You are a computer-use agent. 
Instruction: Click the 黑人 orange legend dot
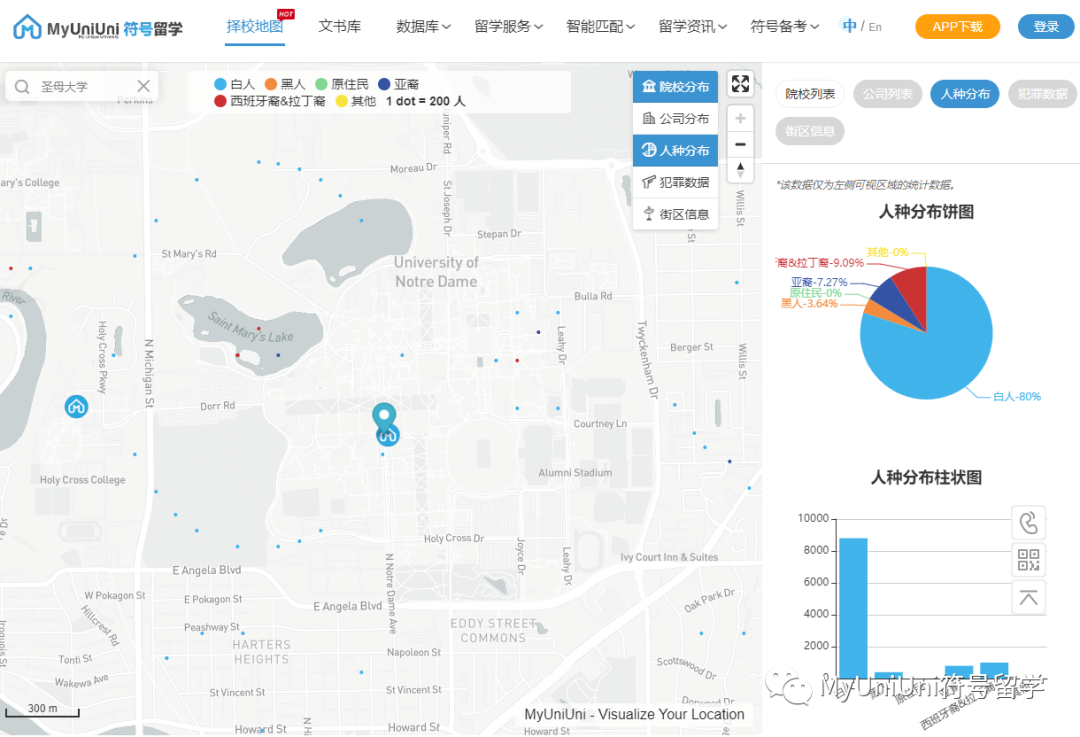coord(271,84)
